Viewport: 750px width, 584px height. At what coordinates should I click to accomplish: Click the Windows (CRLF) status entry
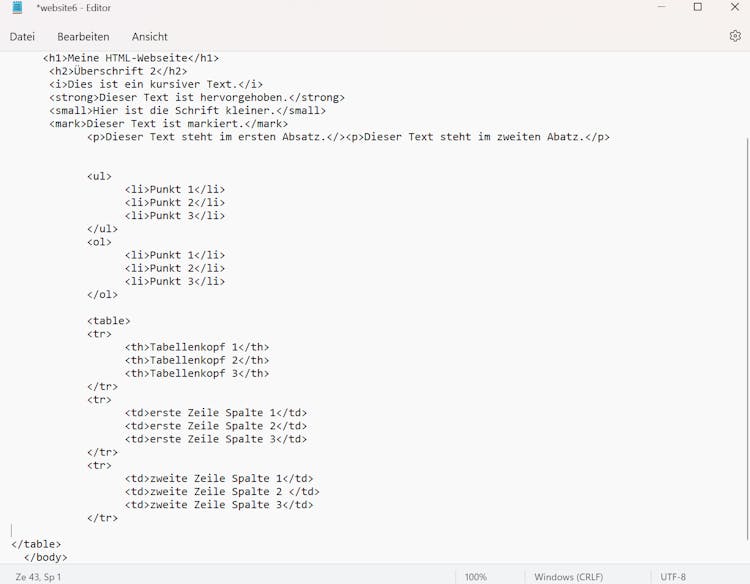pyautogui.click(x=568, y=577)
